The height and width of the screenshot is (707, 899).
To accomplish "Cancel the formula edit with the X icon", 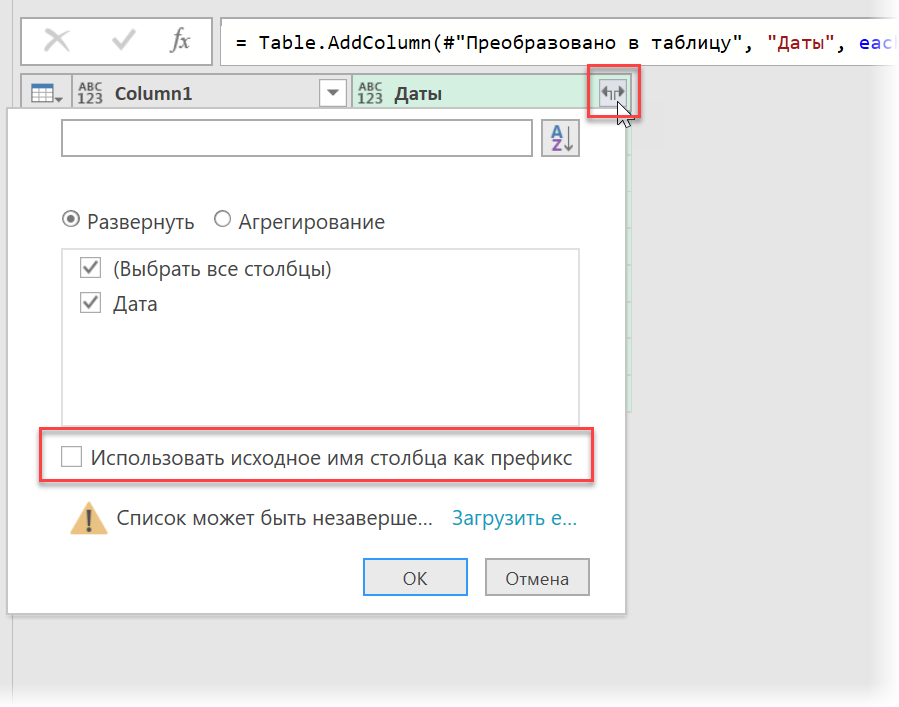I will click(57, 41).
